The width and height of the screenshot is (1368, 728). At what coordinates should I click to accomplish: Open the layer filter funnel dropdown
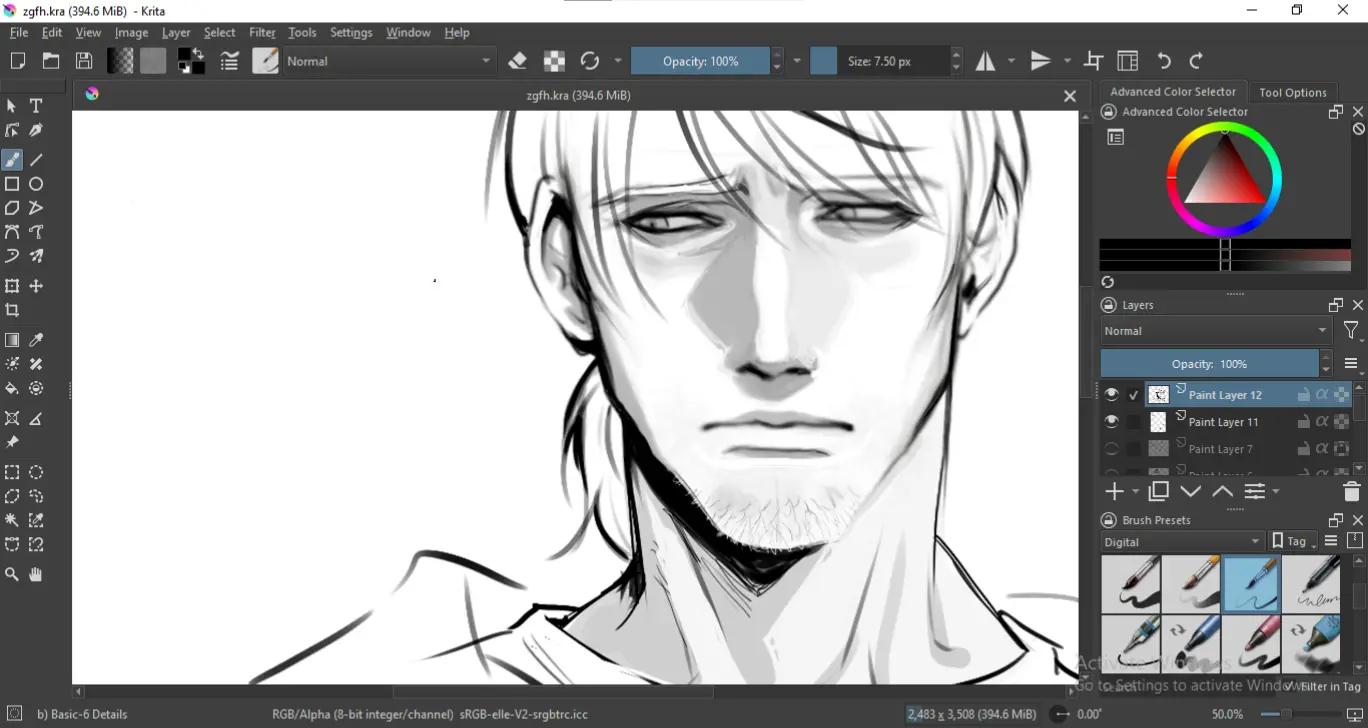(1352, 331)
